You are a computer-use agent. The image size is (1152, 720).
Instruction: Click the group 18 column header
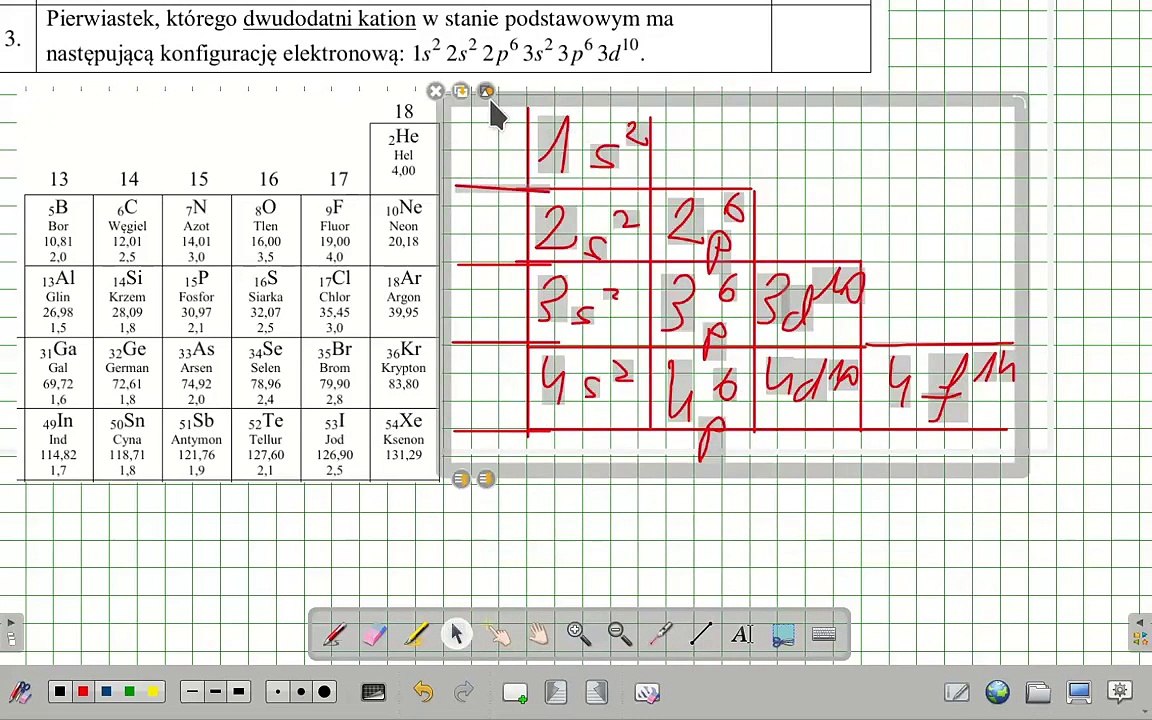(404, 112)
